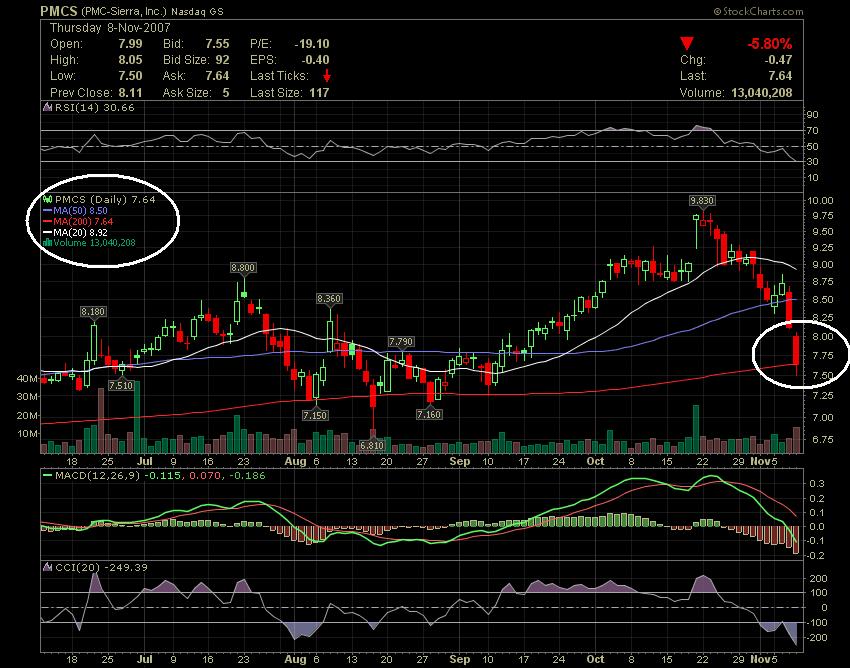Click the Ask value 7.64
This screenshot has height=668, width=850.
(217, 76)
